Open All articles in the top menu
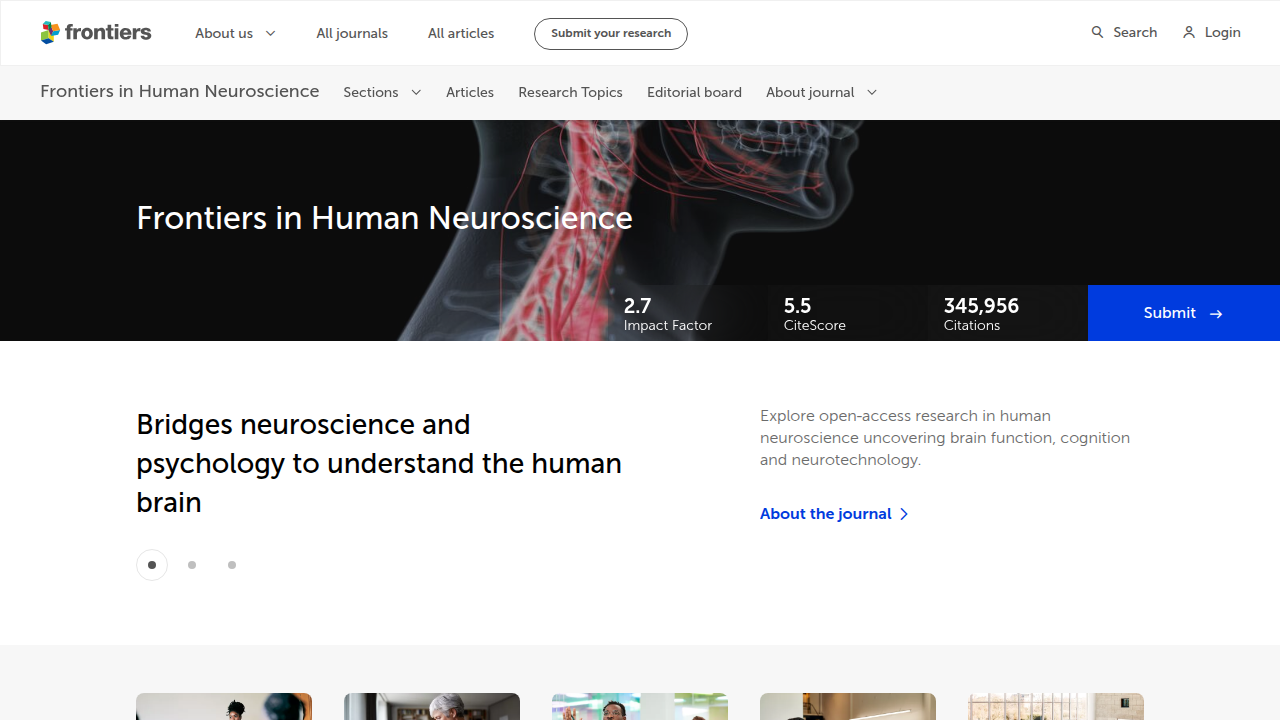The height and width of the screenshot is (720, 1280). (x=461, y=33)
